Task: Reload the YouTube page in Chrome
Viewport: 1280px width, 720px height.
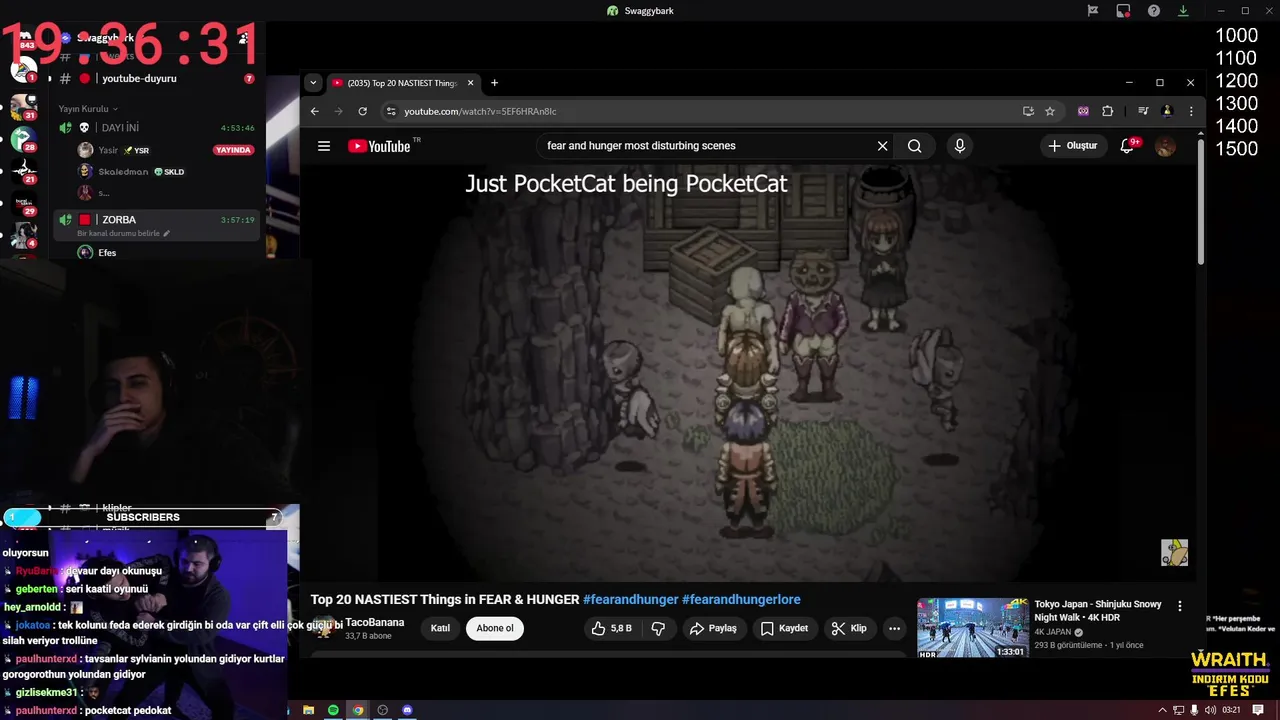Action: coord(362,111)
